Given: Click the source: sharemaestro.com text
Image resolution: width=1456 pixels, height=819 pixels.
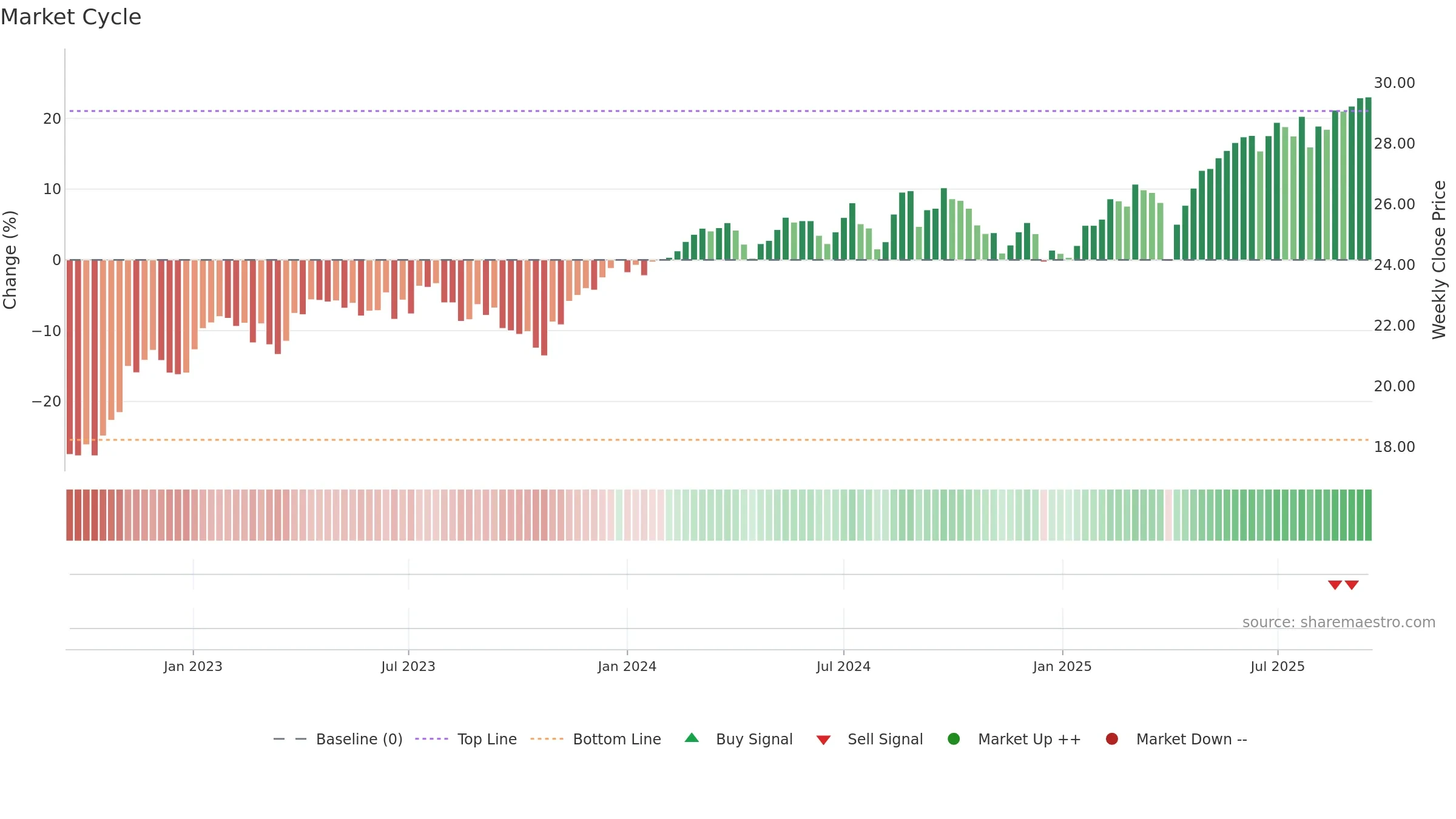Looking at the screenshot, I should tap(1339, 622).
